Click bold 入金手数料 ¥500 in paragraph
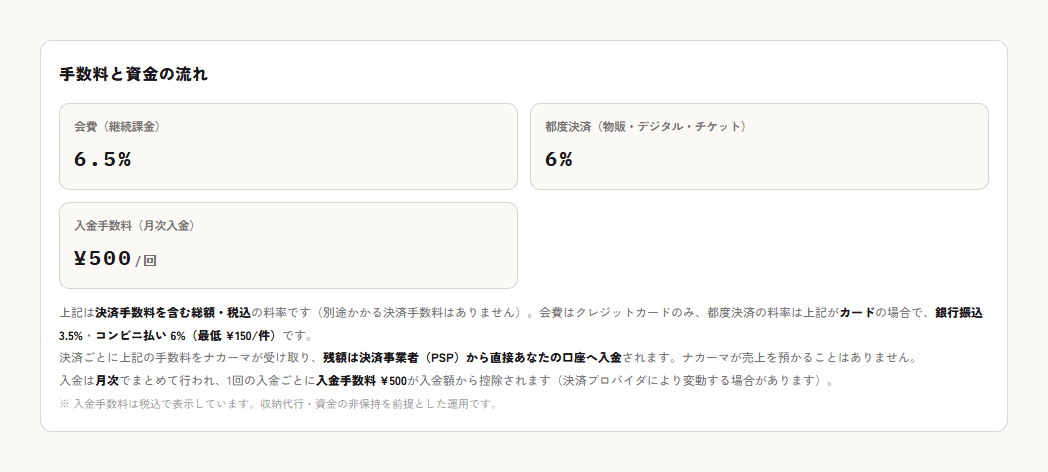1048x472 pixels. 362,381
